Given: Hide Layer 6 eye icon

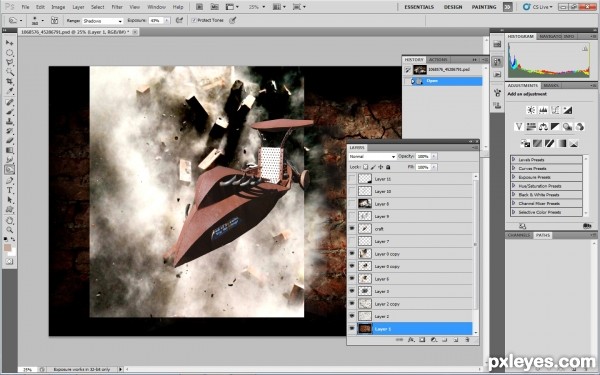Looking at the screenshot, I should click(x=352, y=279).
